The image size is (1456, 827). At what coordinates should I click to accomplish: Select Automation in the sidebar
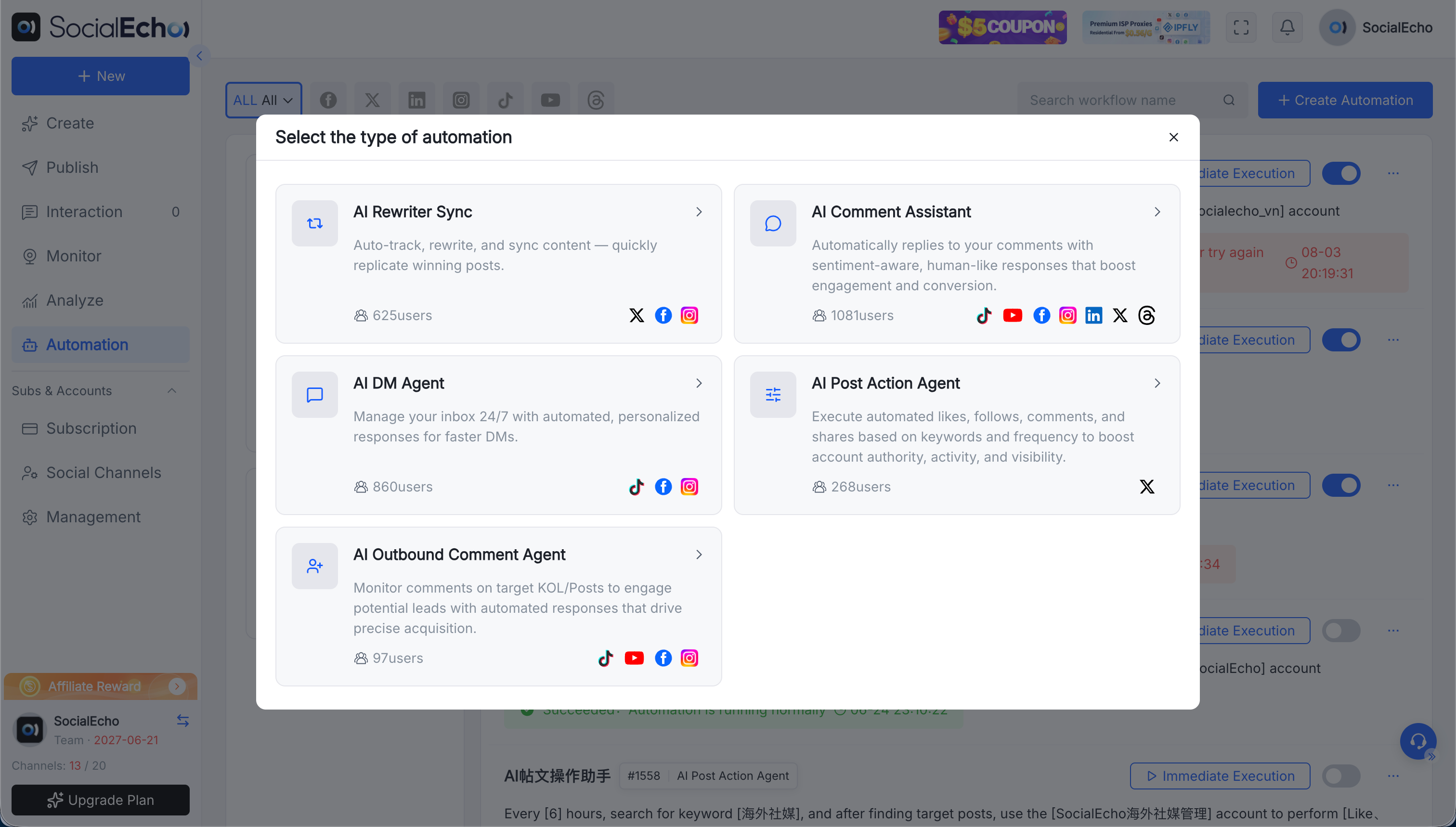click(101, 345)
